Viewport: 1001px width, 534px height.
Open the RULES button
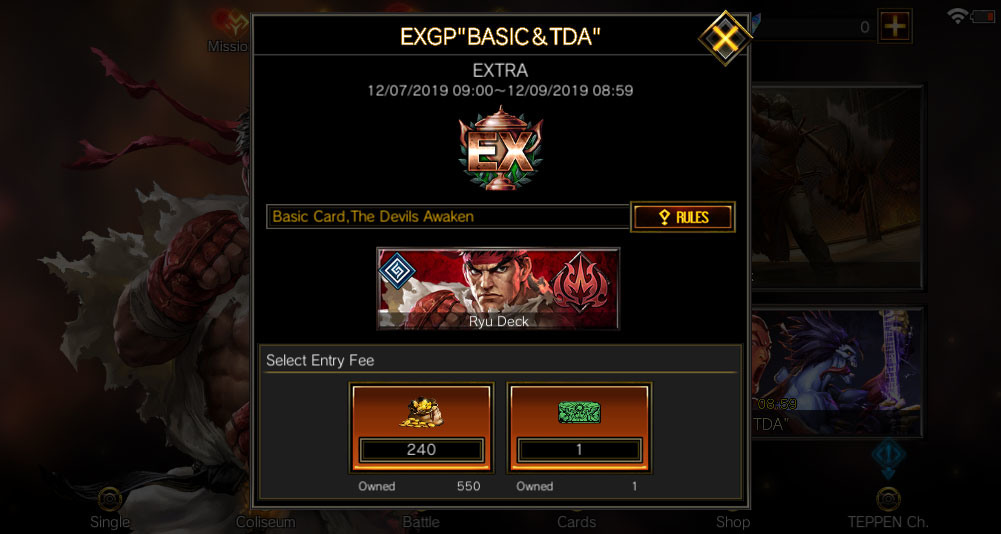point(682,217)
